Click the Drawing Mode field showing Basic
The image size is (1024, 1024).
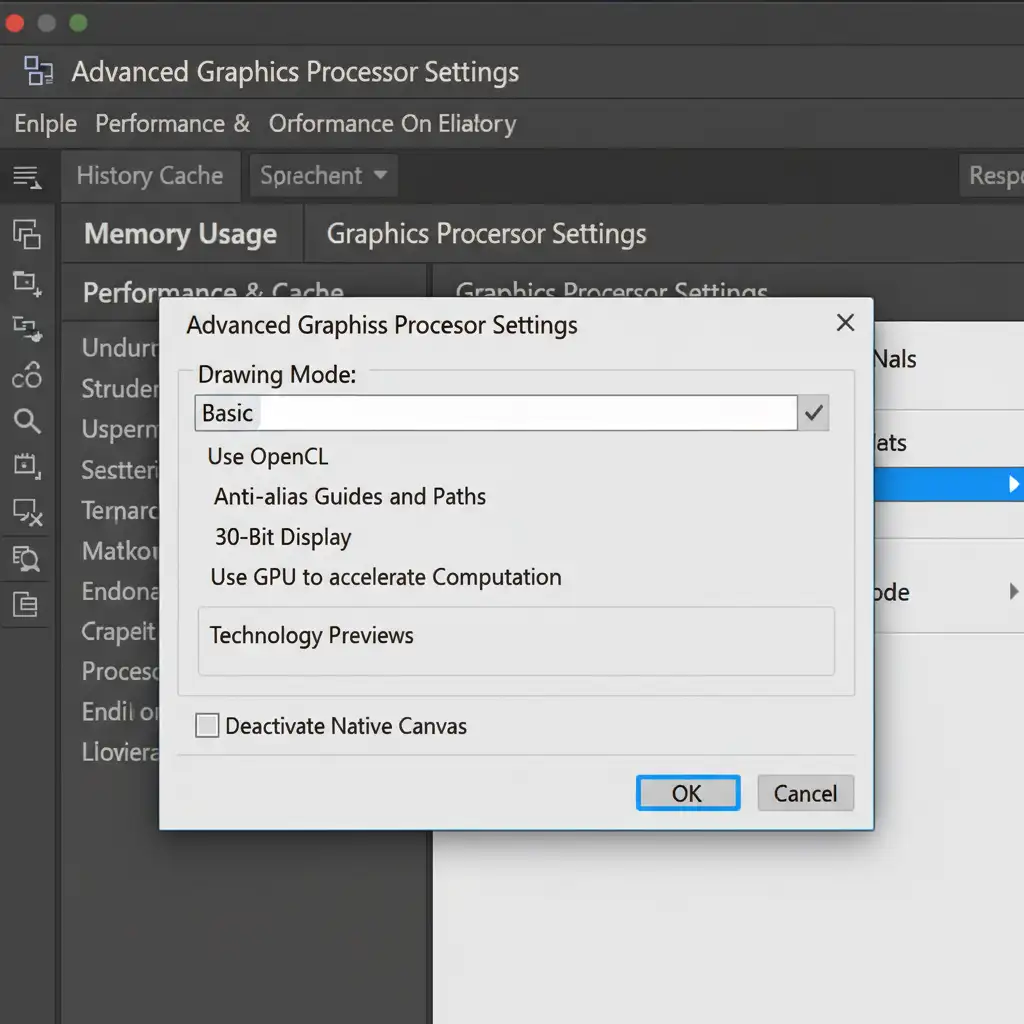(495, 413)
